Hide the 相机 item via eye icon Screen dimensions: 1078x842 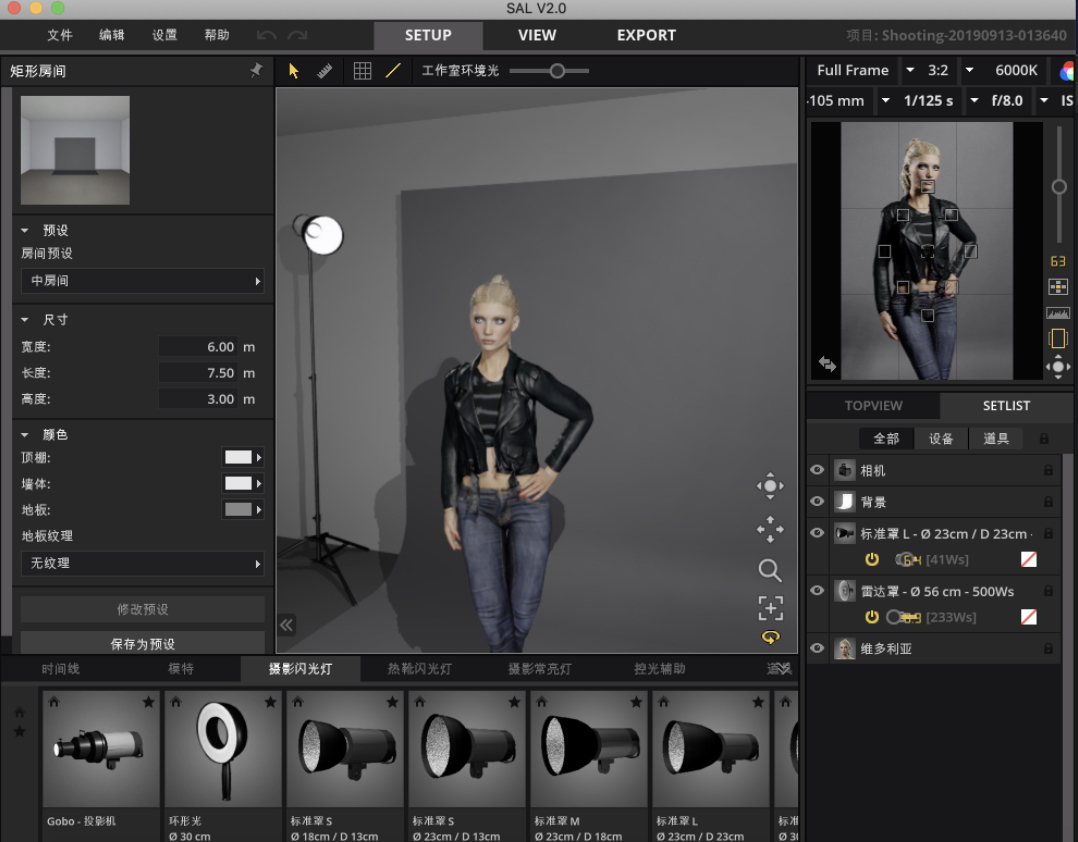817,470
